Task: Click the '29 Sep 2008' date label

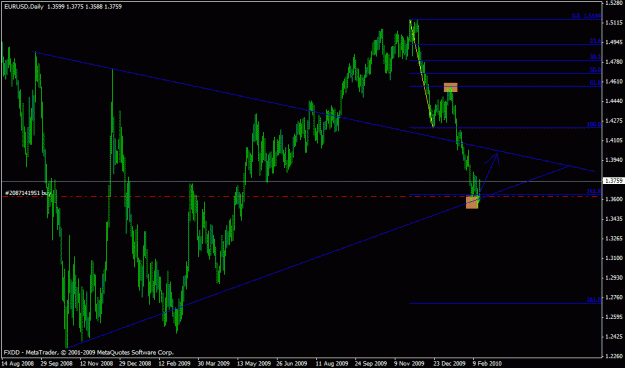Action: click(x=57, y=364)
